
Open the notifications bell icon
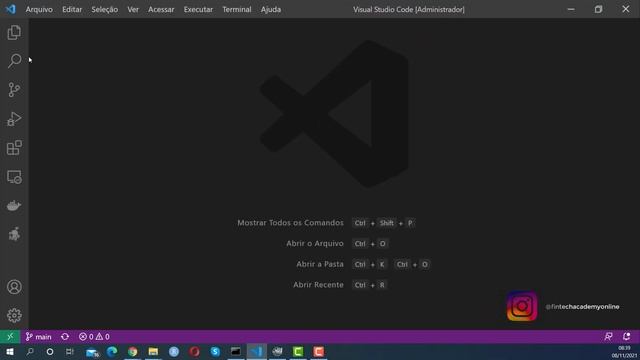point(627,337)
